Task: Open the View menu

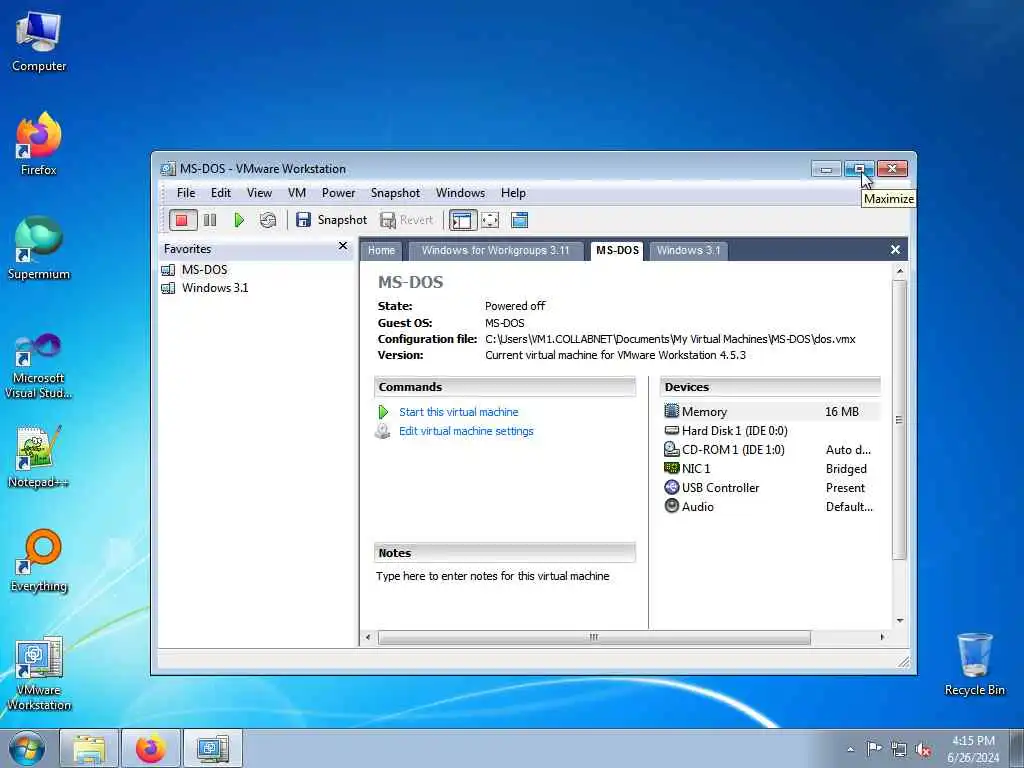Action: click(259, 193)
